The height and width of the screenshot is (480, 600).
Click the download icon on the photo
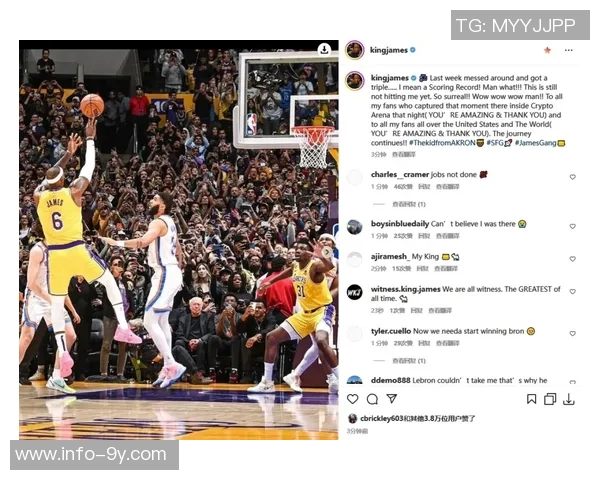[324, 49]
